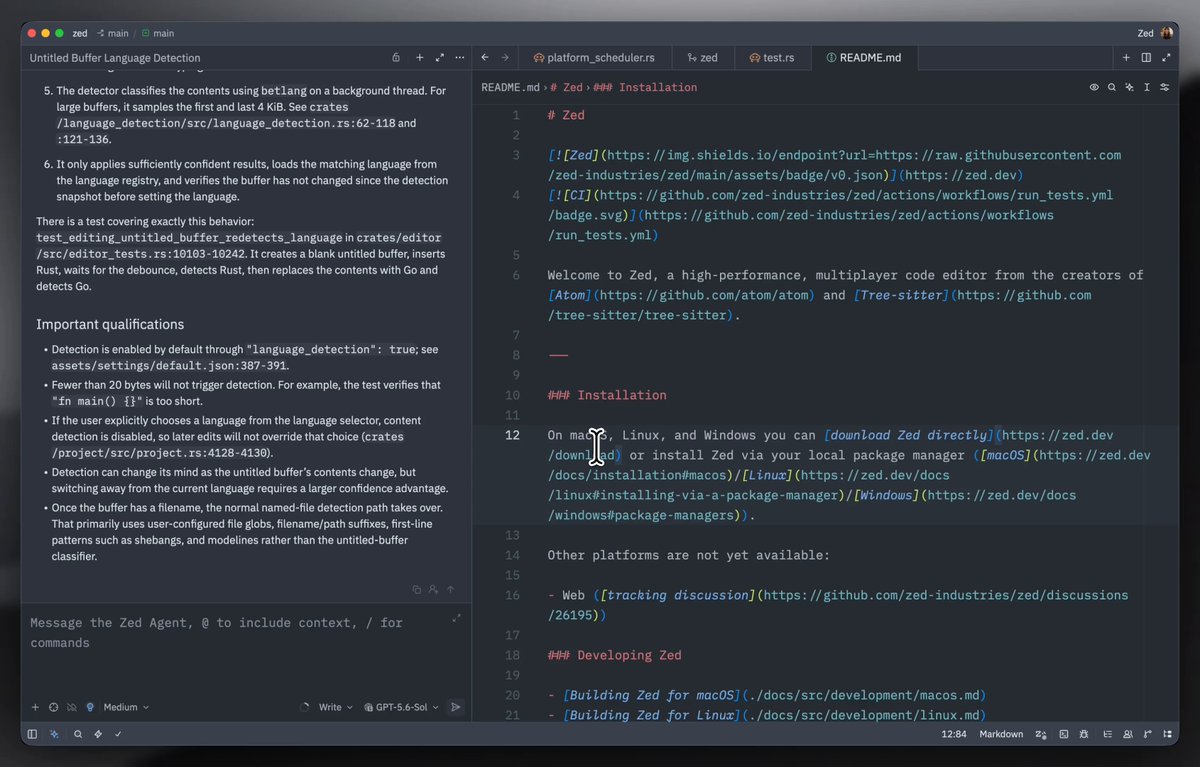The width and height of the screenshot is (1200, 767).
Task: Click the diagnostics checkmark icon in status bar
Action: tap(118, 734)
